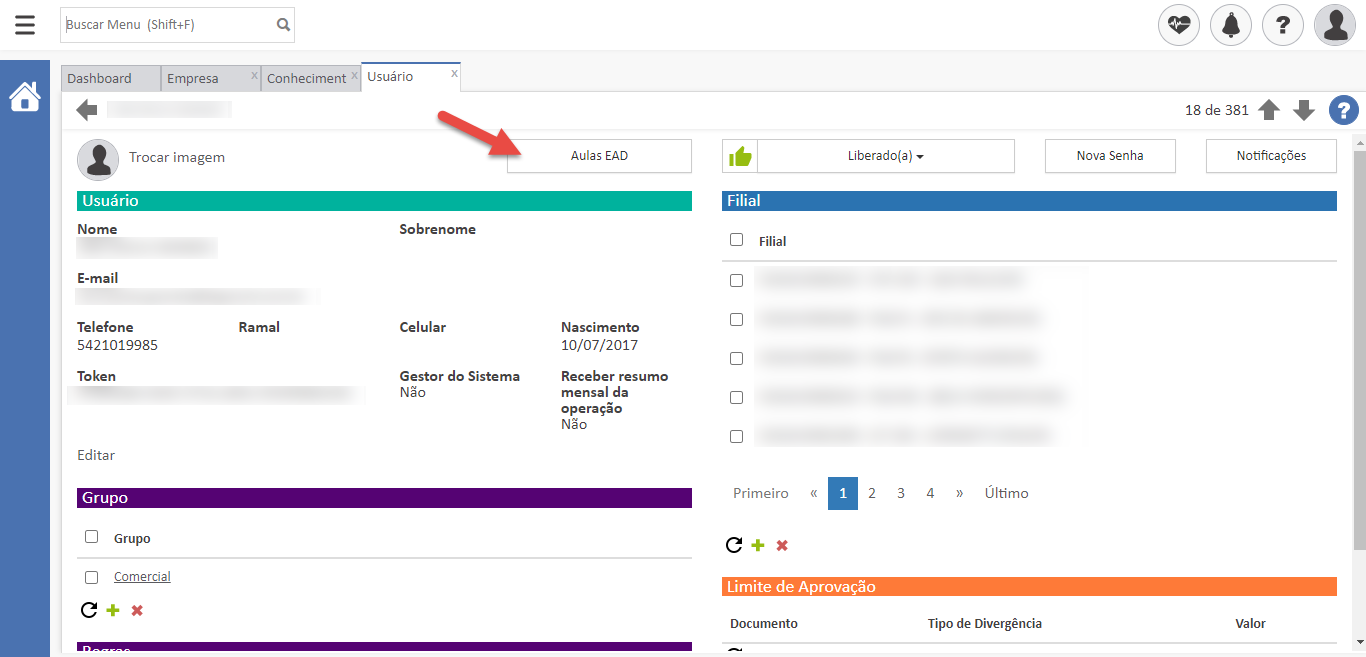Tick the Comercial group checkbox
Image resolution: width=1366 pixels, height=657 pixels.
[92, 577]
